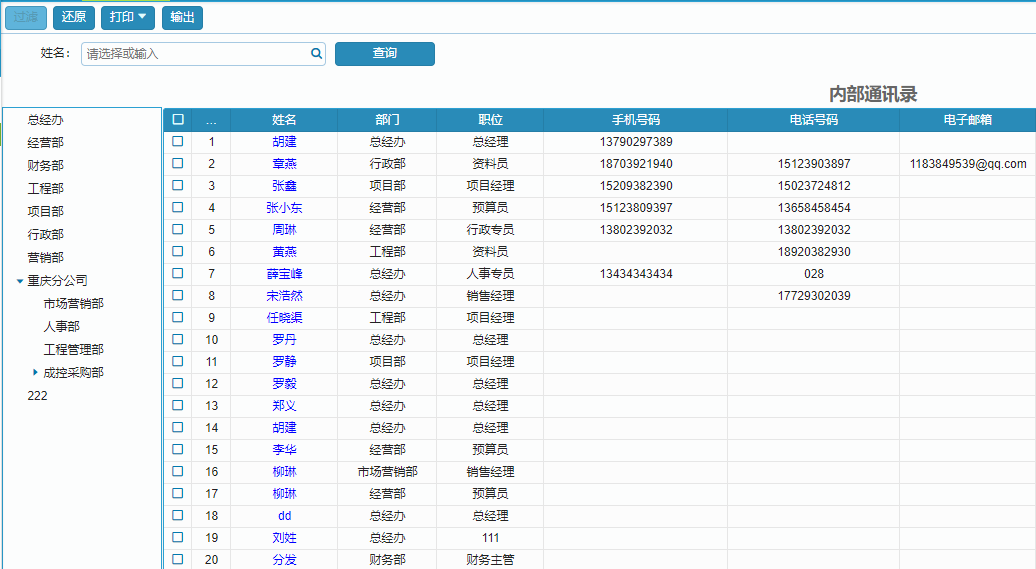Select 财务部 in the department tree
Screen dimensions: 1036x569
coord(46,166)
